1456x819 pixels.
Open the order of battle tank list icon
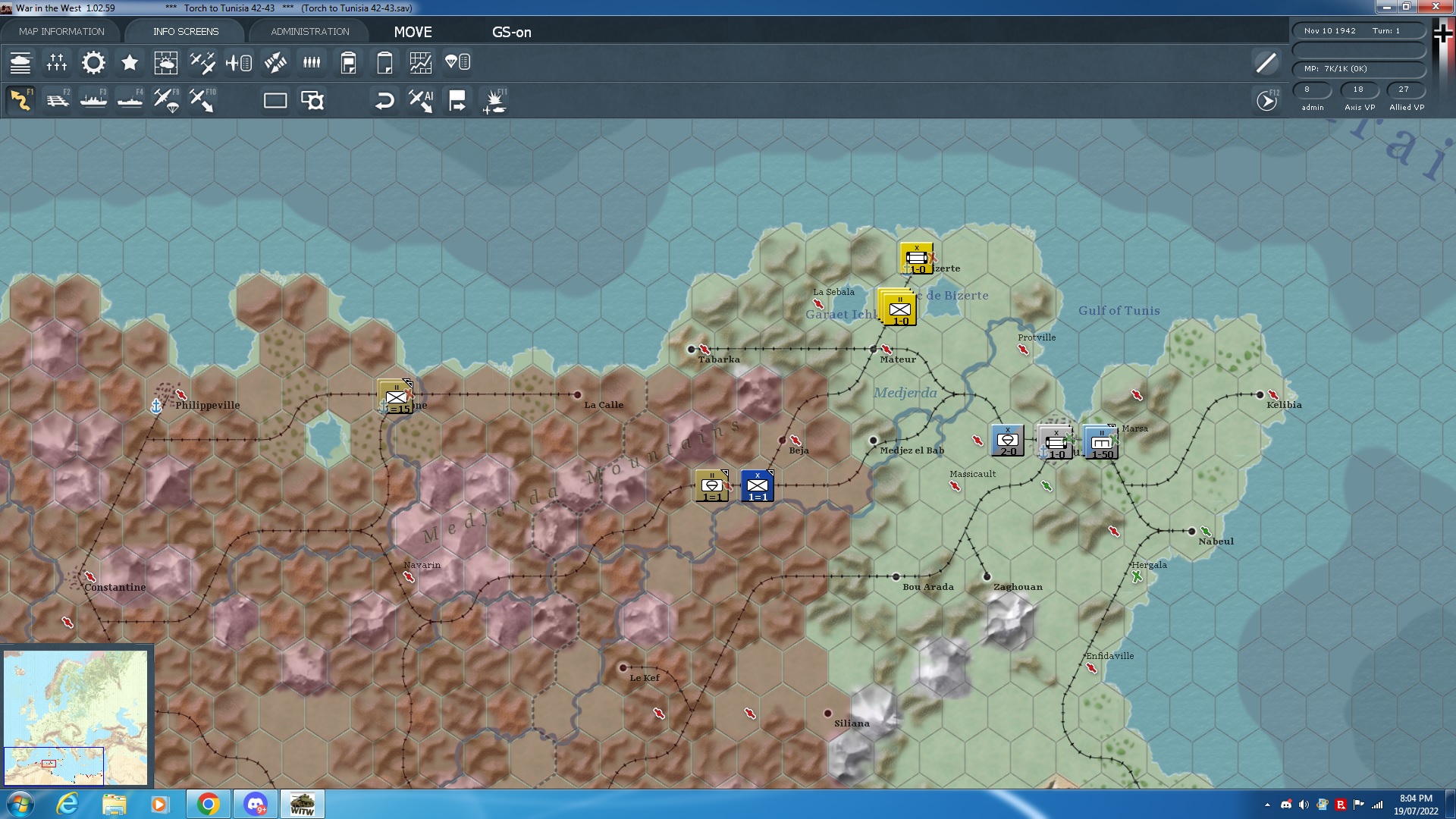pyautogui.click(x=20, y=63)
